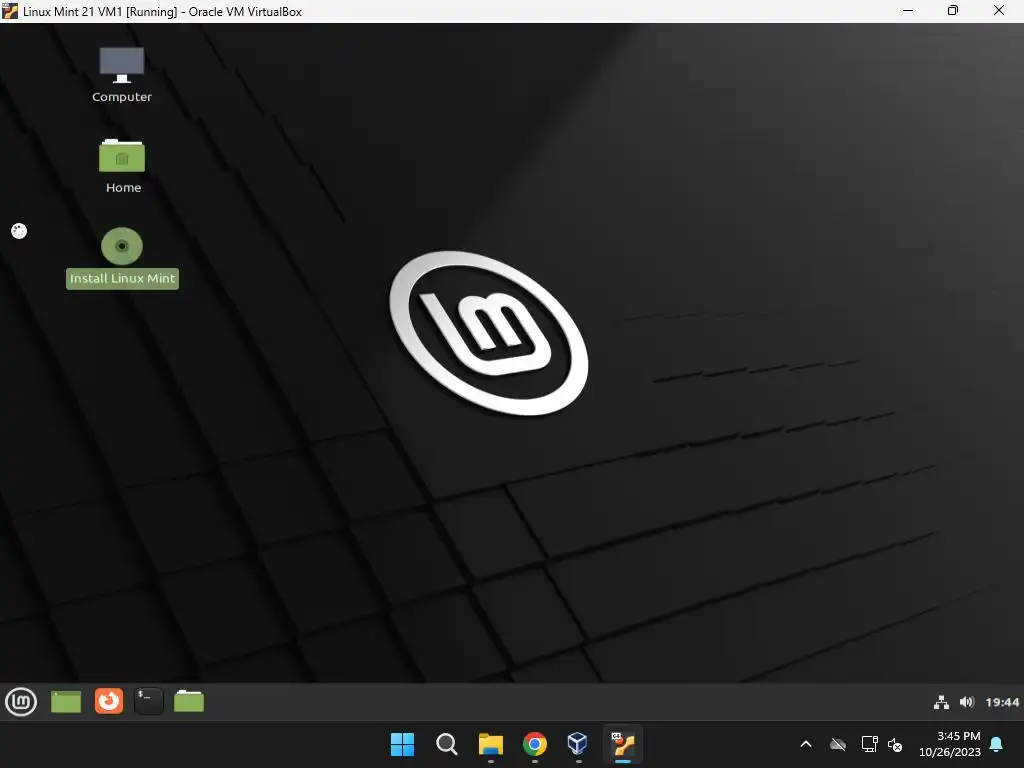Open VirtualBox Manager from the taskbar
Screen dimensions: 1024x768
(578, 744)
